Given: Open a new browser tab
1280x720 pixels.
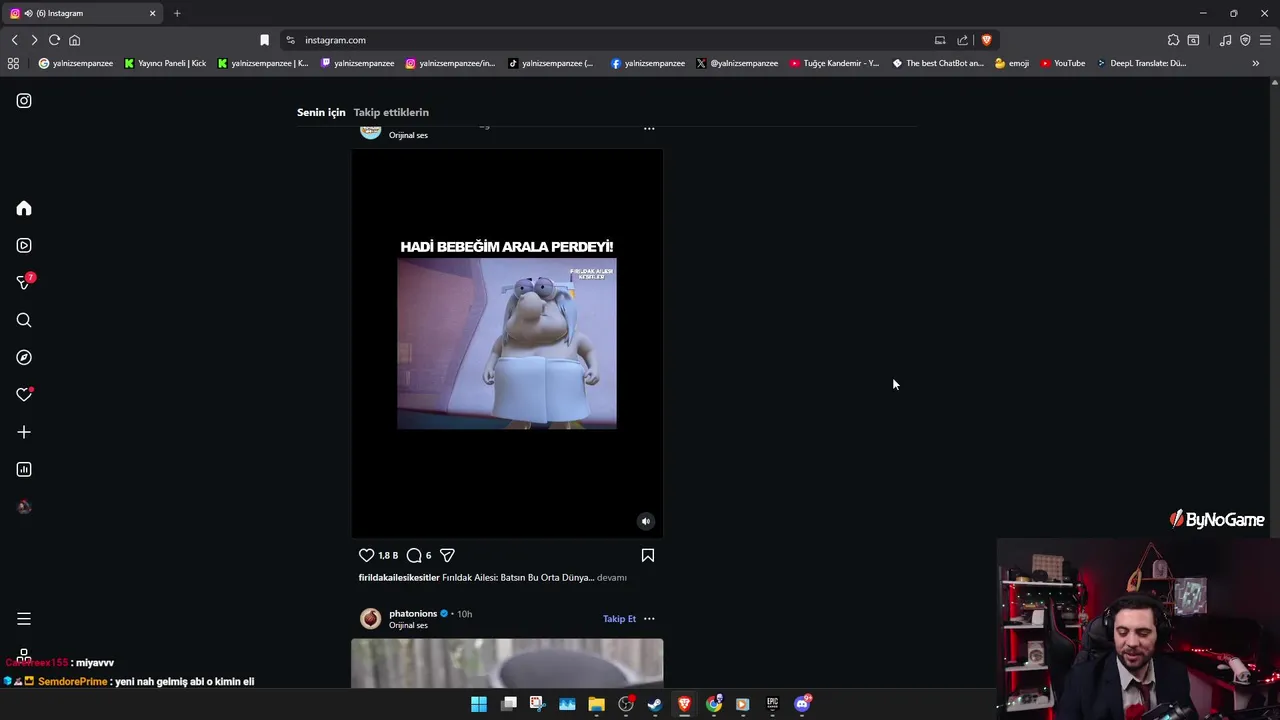Looking at the screenshot, I should tap(177, 13).
